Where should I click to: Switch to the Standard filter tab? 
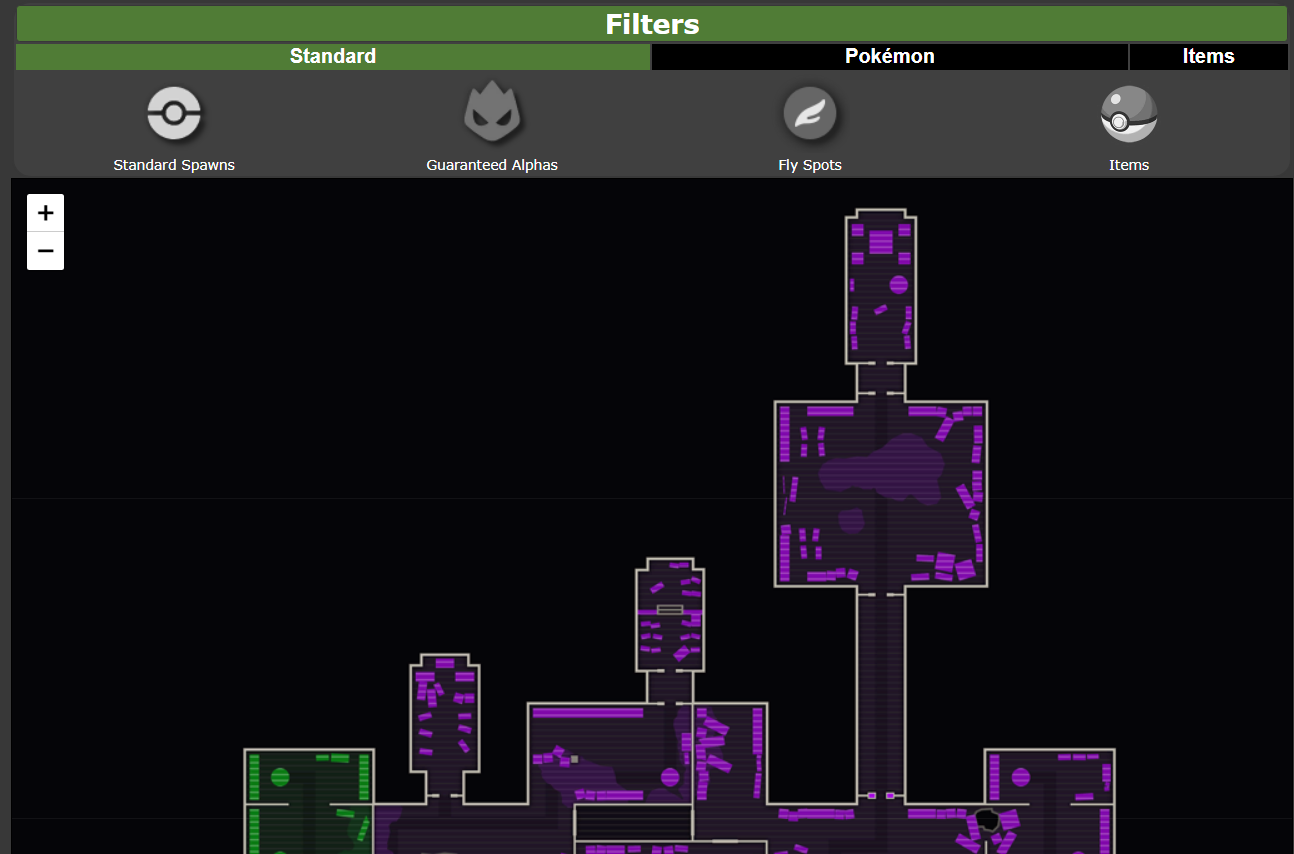click(333, 57)
